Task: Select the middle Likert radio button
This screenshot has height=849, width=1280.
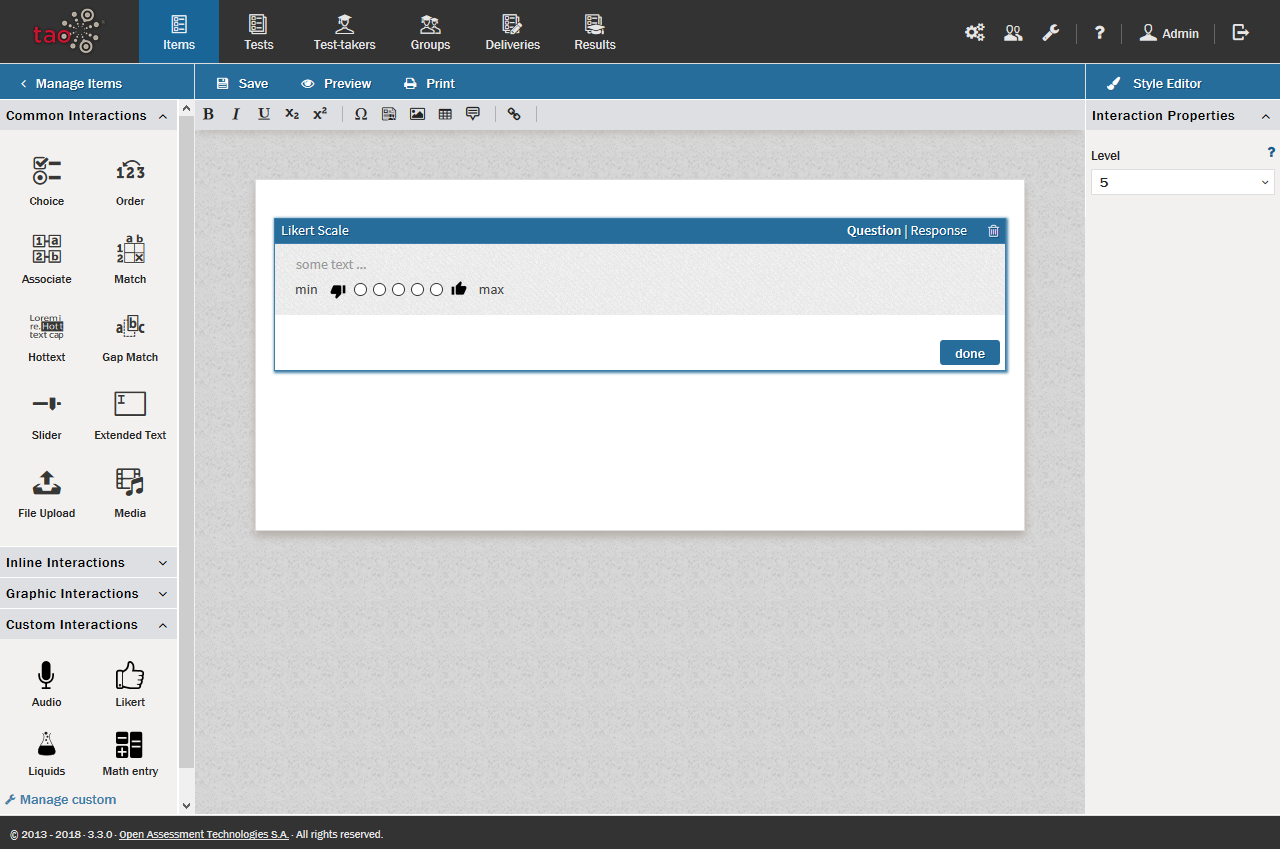Action: point(399,290)
